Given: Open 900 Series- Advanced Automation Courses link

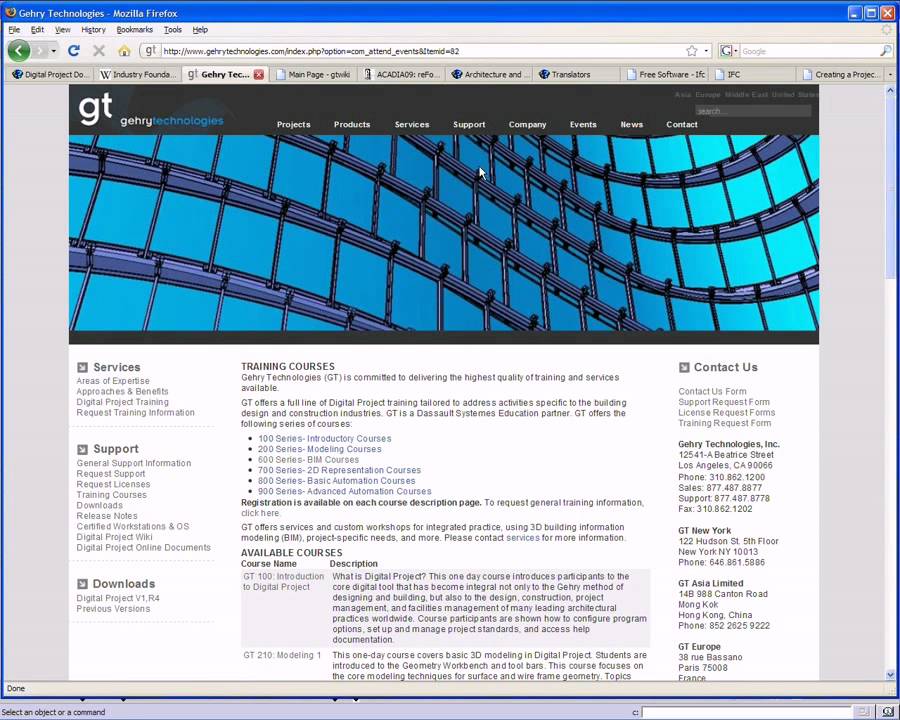Looking at the screenshot, I should click(x=344, y=491).
